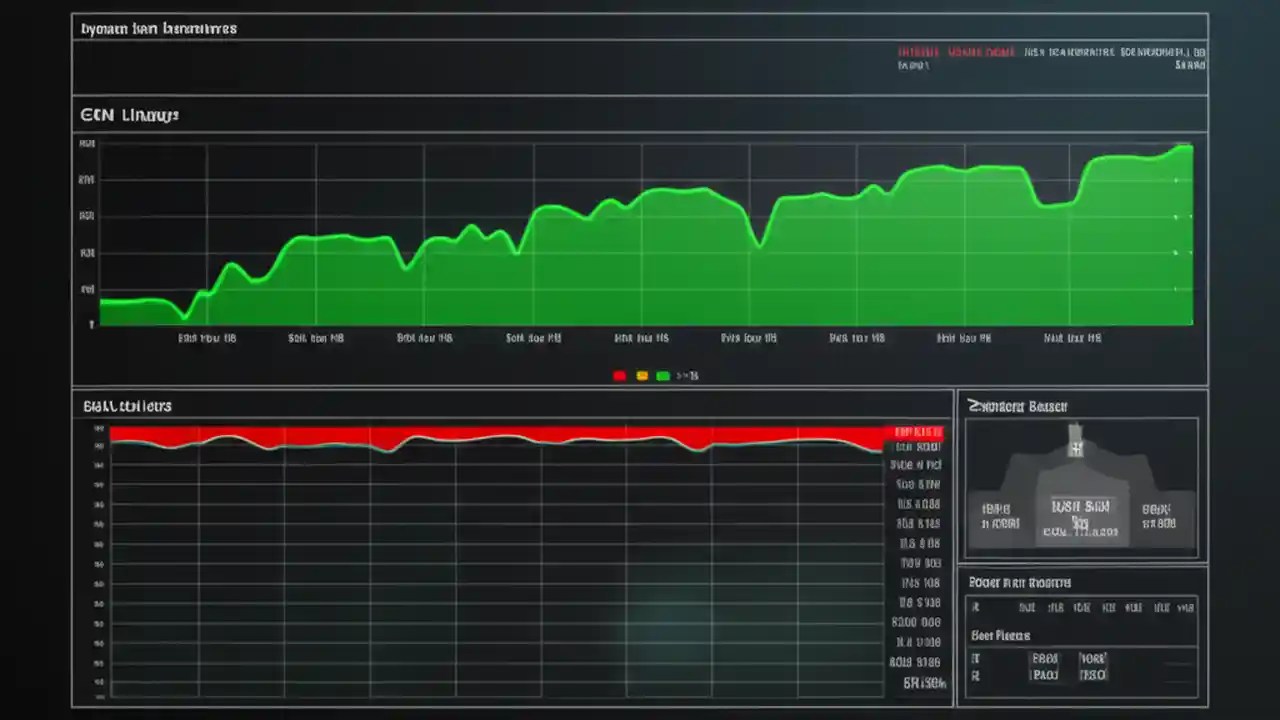The image size is (1280, 720).
Task: Click the peak data point on the green area chart
Action: 1188,148
